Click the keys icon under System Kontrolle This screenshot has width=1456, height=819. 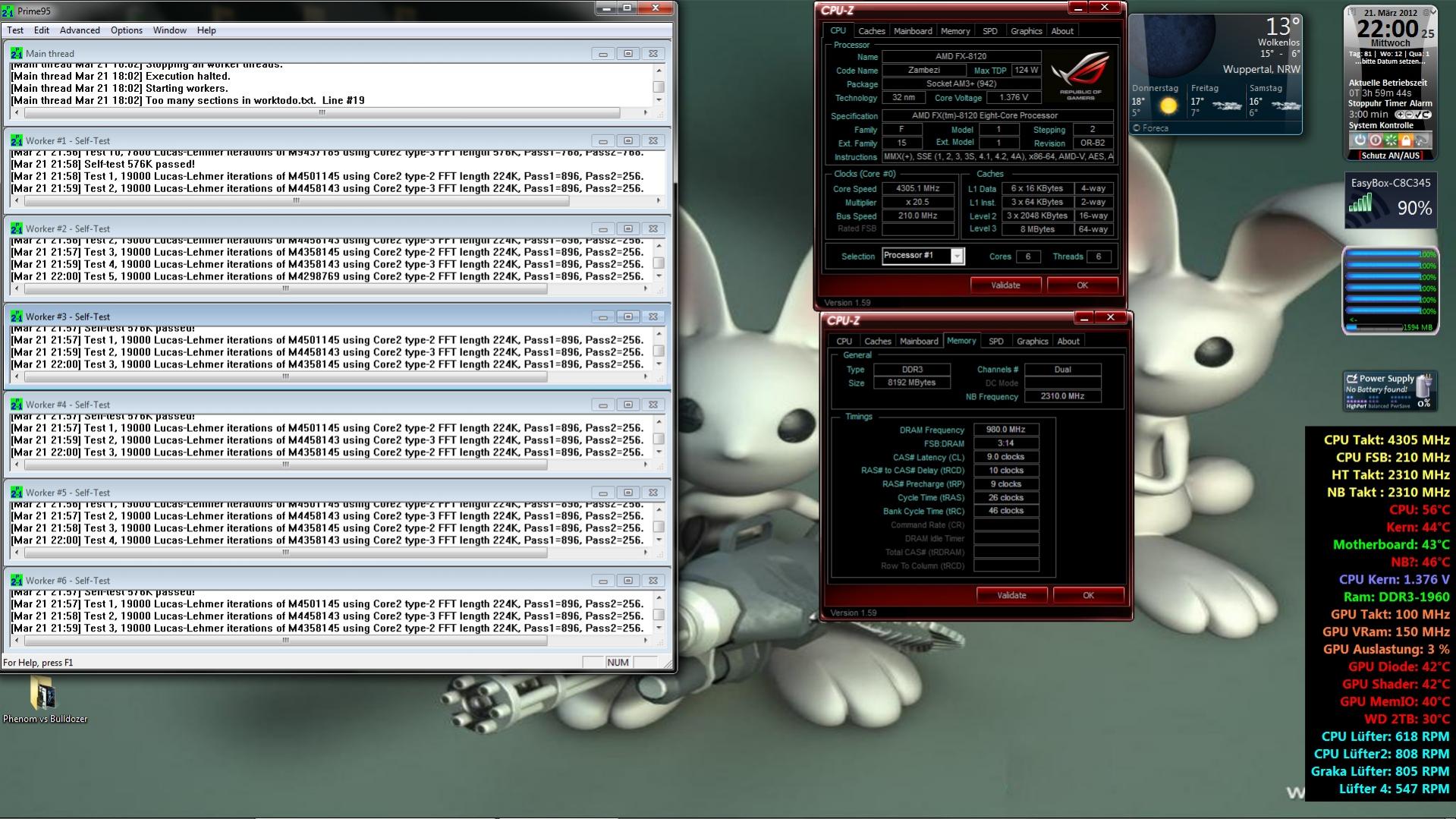click(1422, 140)
